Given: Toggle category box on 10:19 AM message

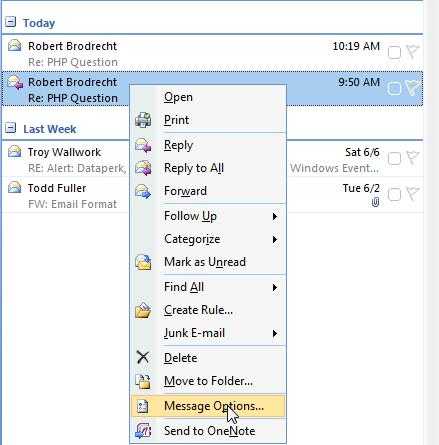Looking at the screenshot, I should [394, 52].
